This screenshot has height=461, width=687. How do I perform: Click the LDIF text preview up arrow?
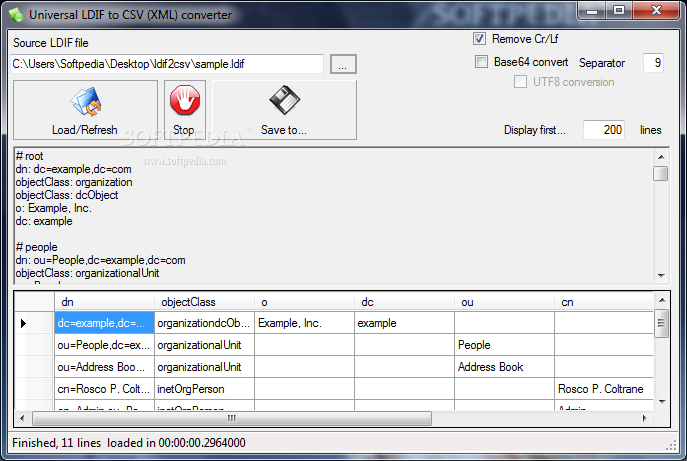click(661, 157)
